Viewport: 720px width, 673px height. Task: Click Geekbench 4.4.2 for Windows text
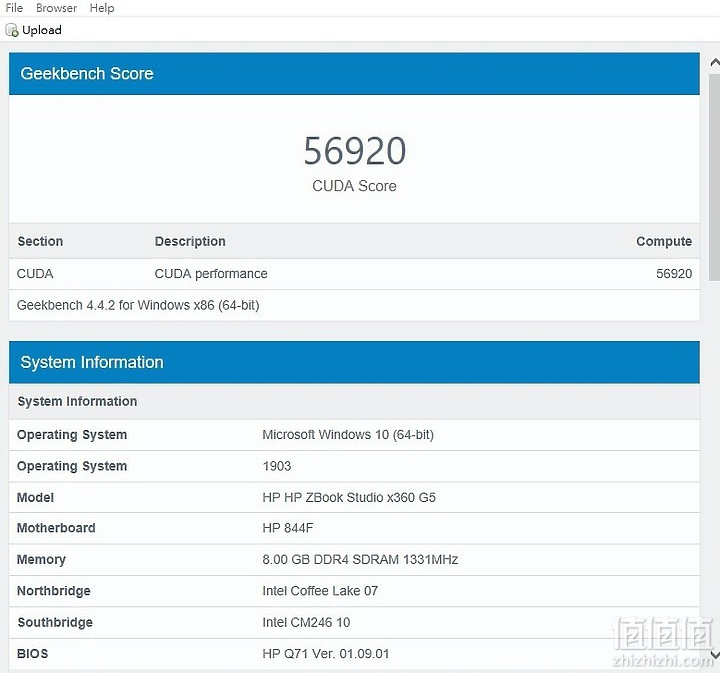[x=138, y=305]
